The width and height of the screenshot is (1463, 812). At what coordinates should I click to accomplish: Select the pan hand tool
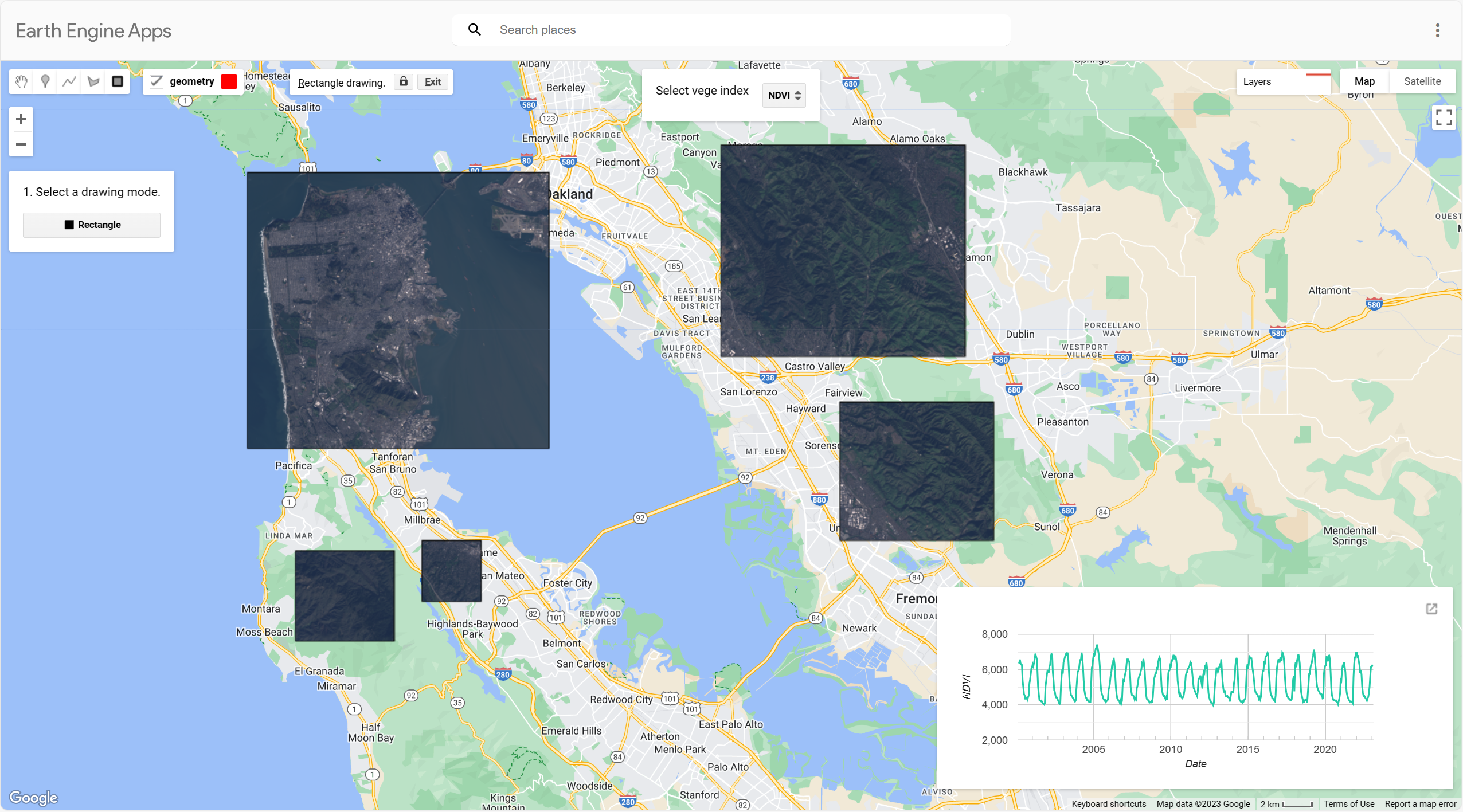[21, 81]
